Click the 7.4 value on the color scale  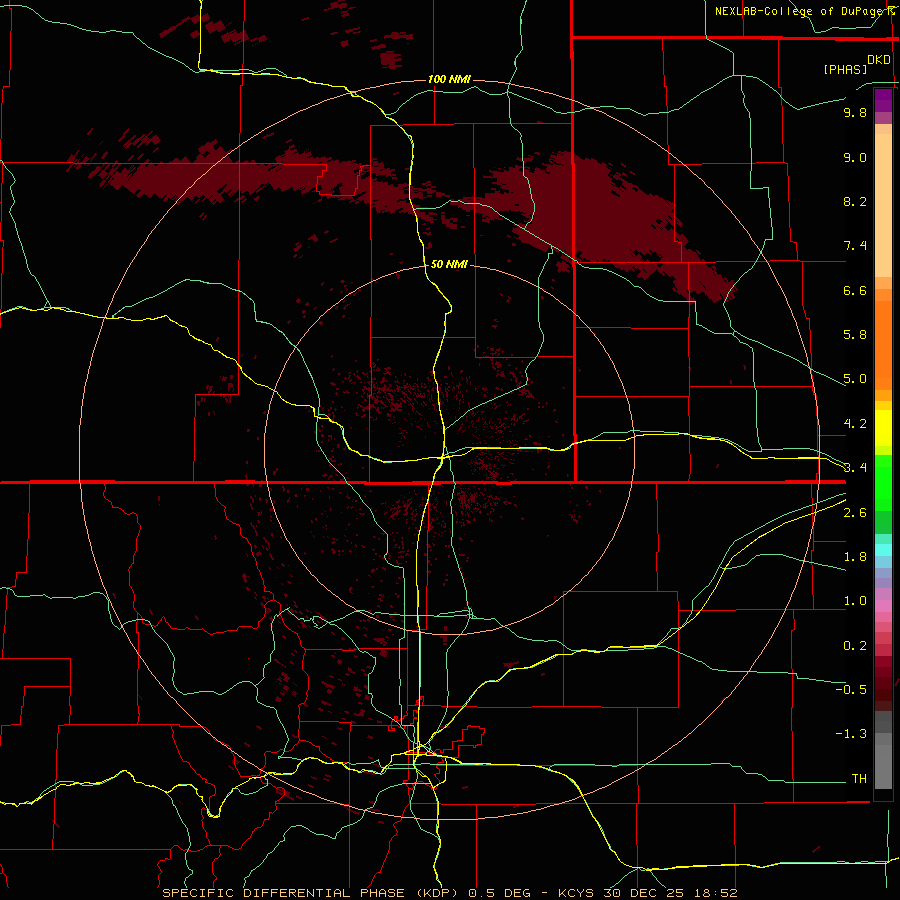pyautogui.click(x=855, y=246)
